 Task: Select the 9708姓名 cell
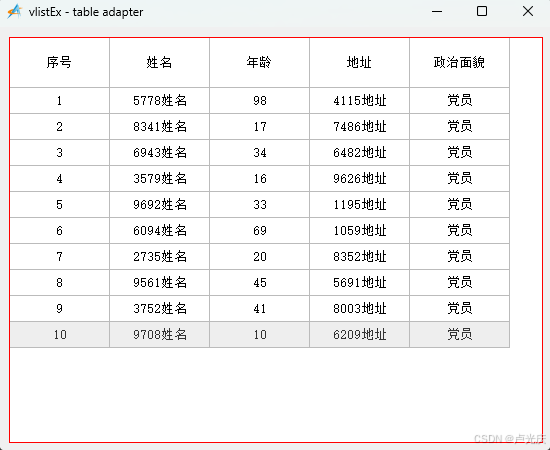coord(160,335)
